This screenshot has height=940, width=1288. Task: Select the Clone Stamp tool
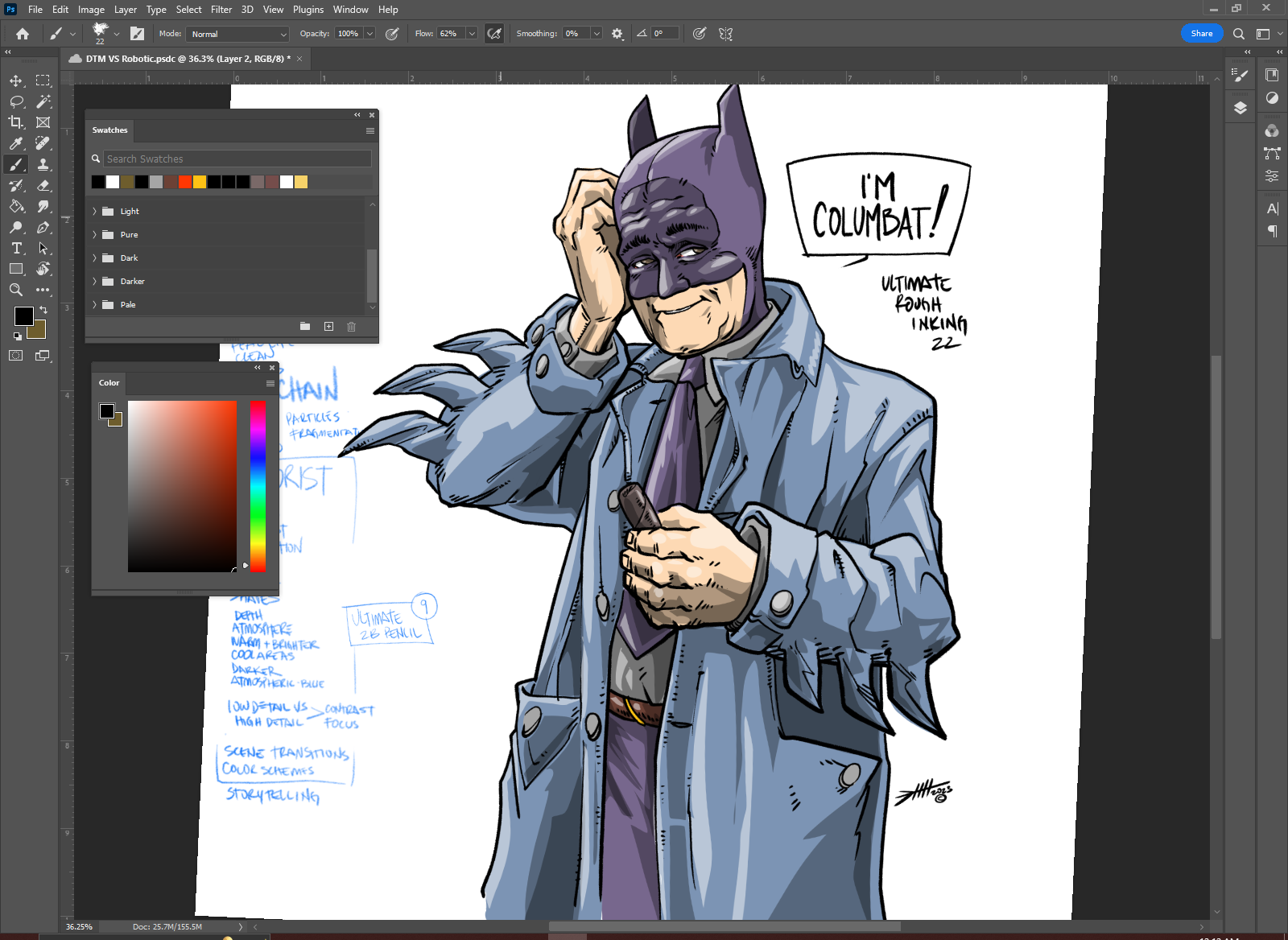pyautogui.click(x=43, y=164)
